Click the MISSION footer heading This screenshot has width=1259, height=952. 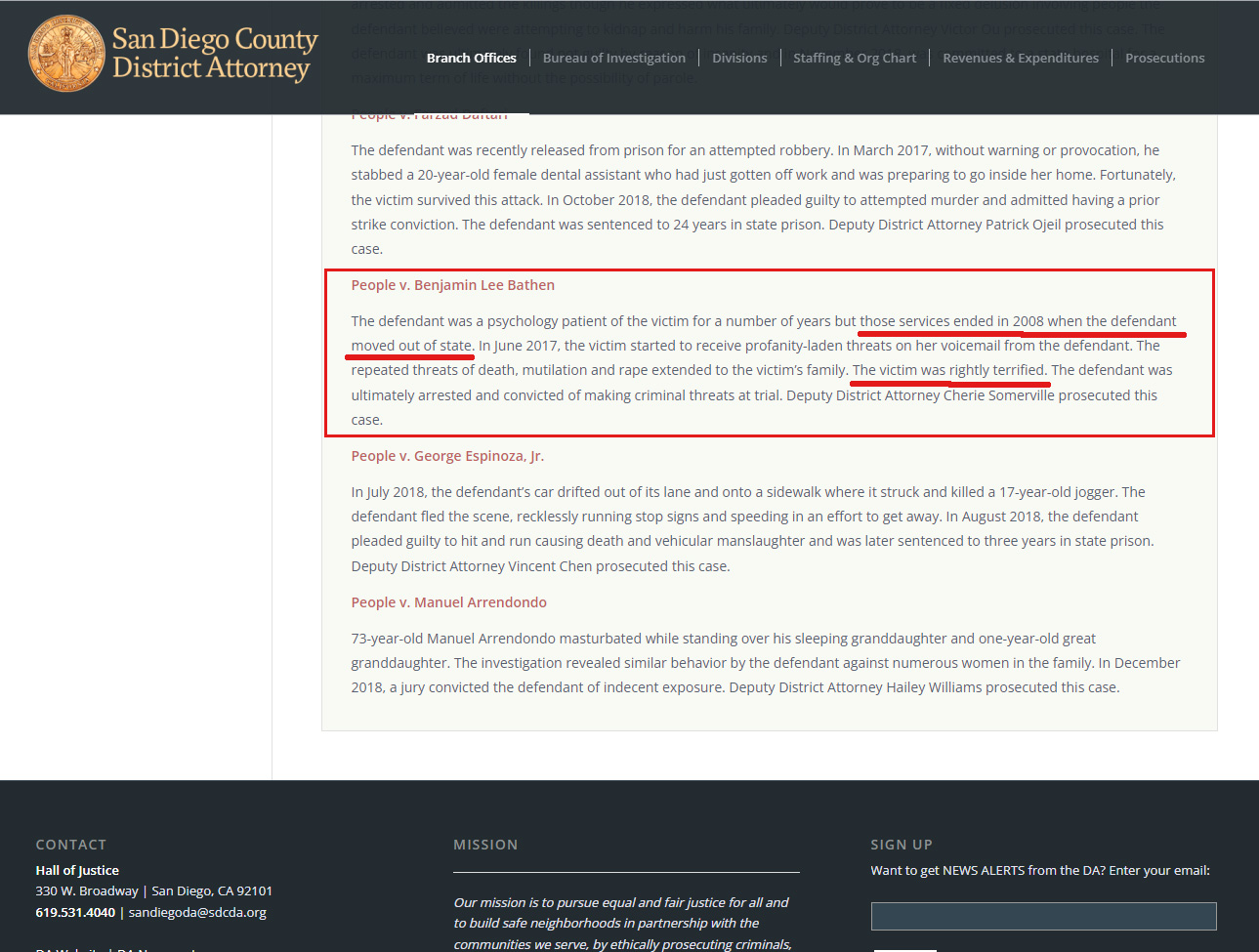[x=485, y=845]
